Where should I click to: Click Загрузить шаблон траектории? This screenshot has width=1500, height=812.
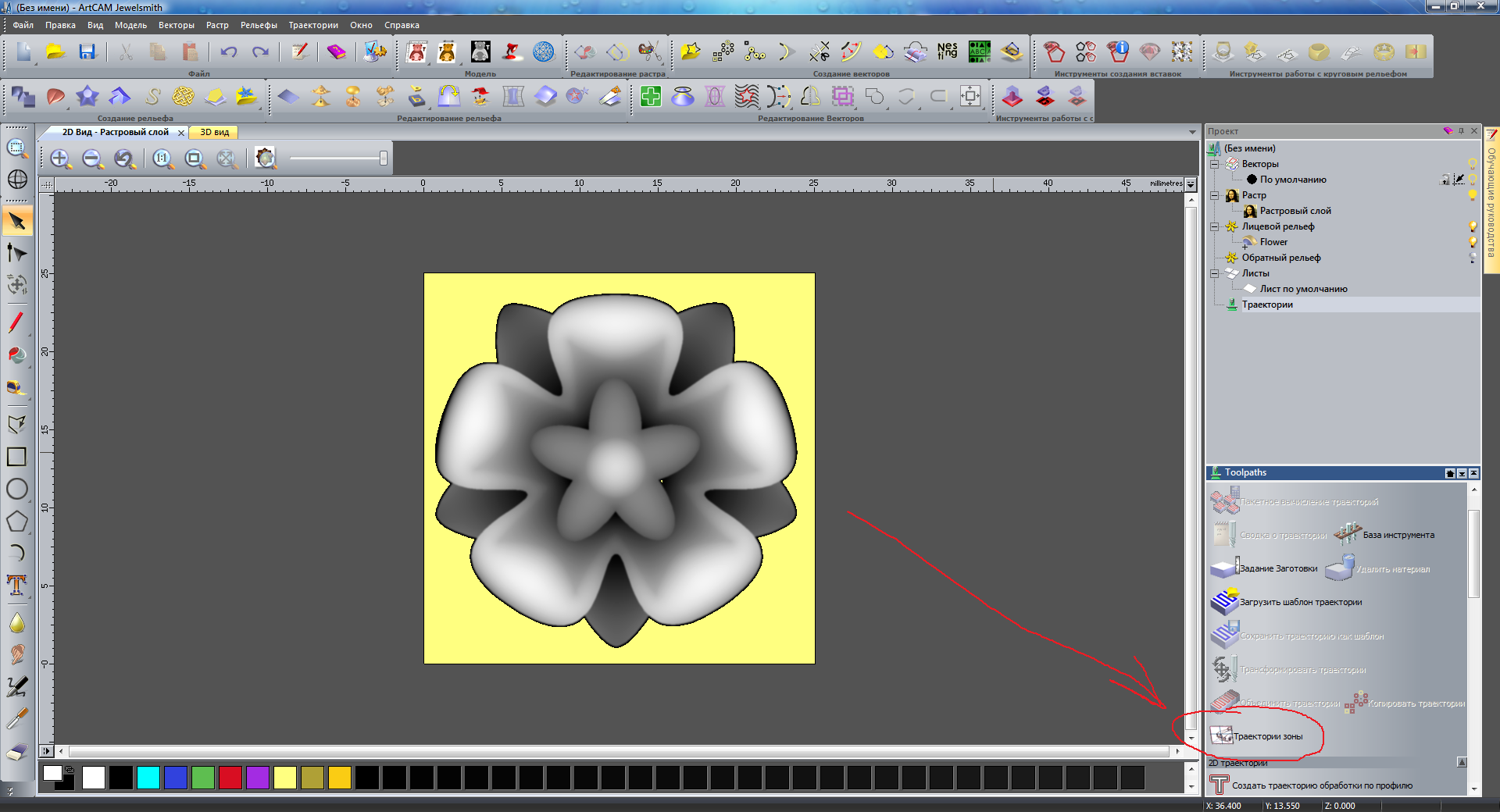(1287, 602)
